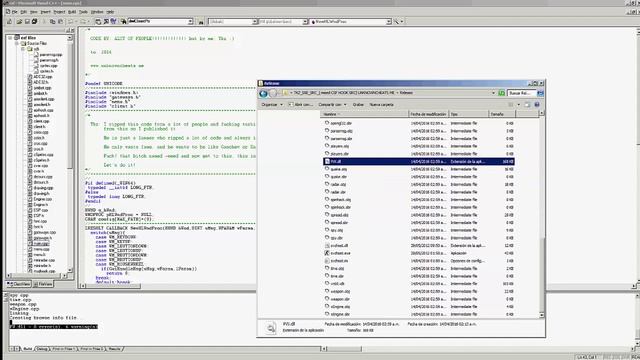The height and width of the screenshot is (360, 640).
Task: Click the Explorer address bar path
Action: tap(388, 93)
